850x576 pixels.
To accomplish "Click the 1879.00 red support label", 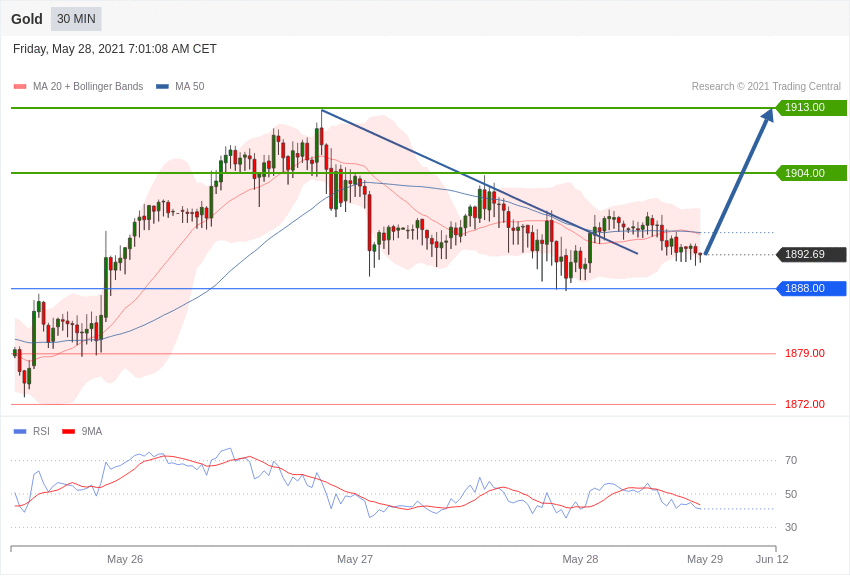I will [804, 353].
